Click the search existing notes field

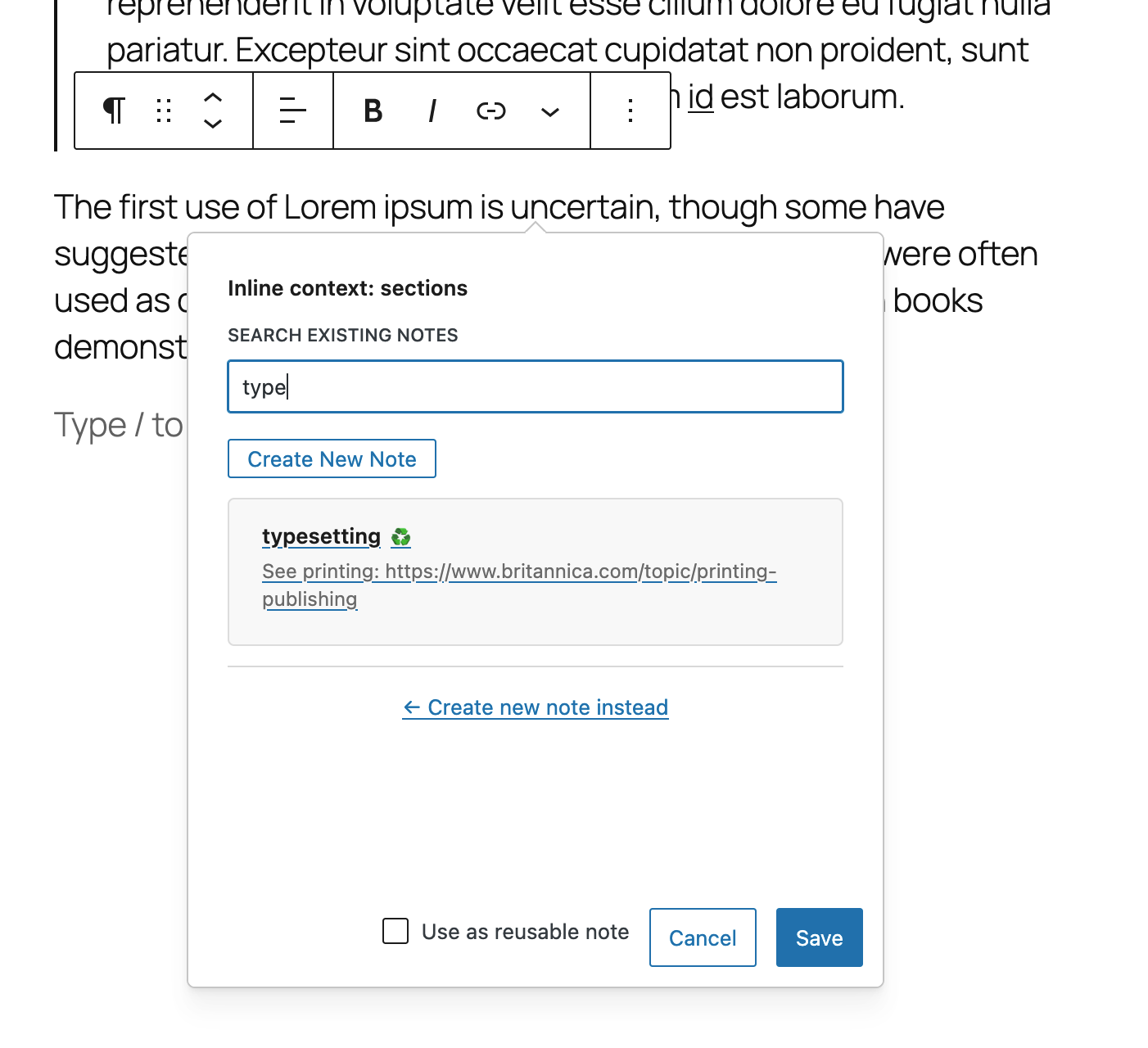pyautogui.click(x=535, y=386)
